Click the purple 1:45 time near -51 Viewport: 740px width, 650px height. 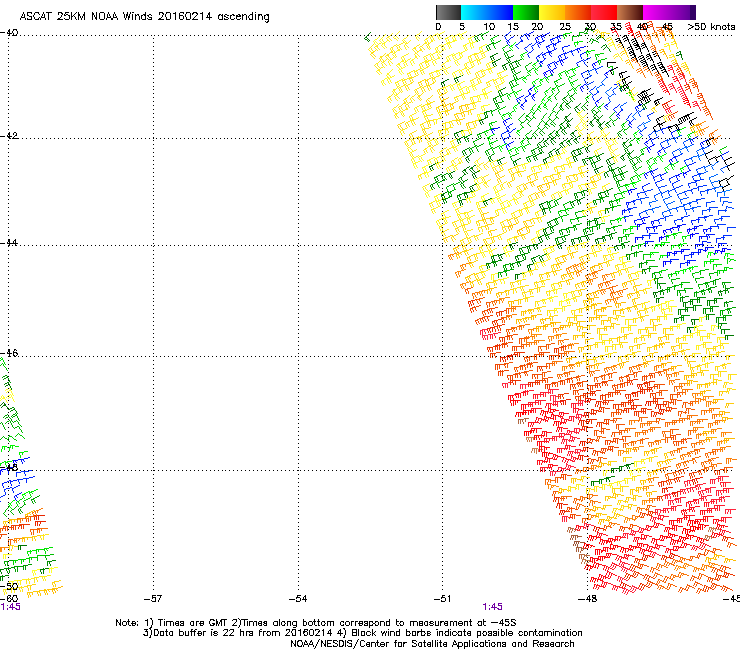coord(492,607)
